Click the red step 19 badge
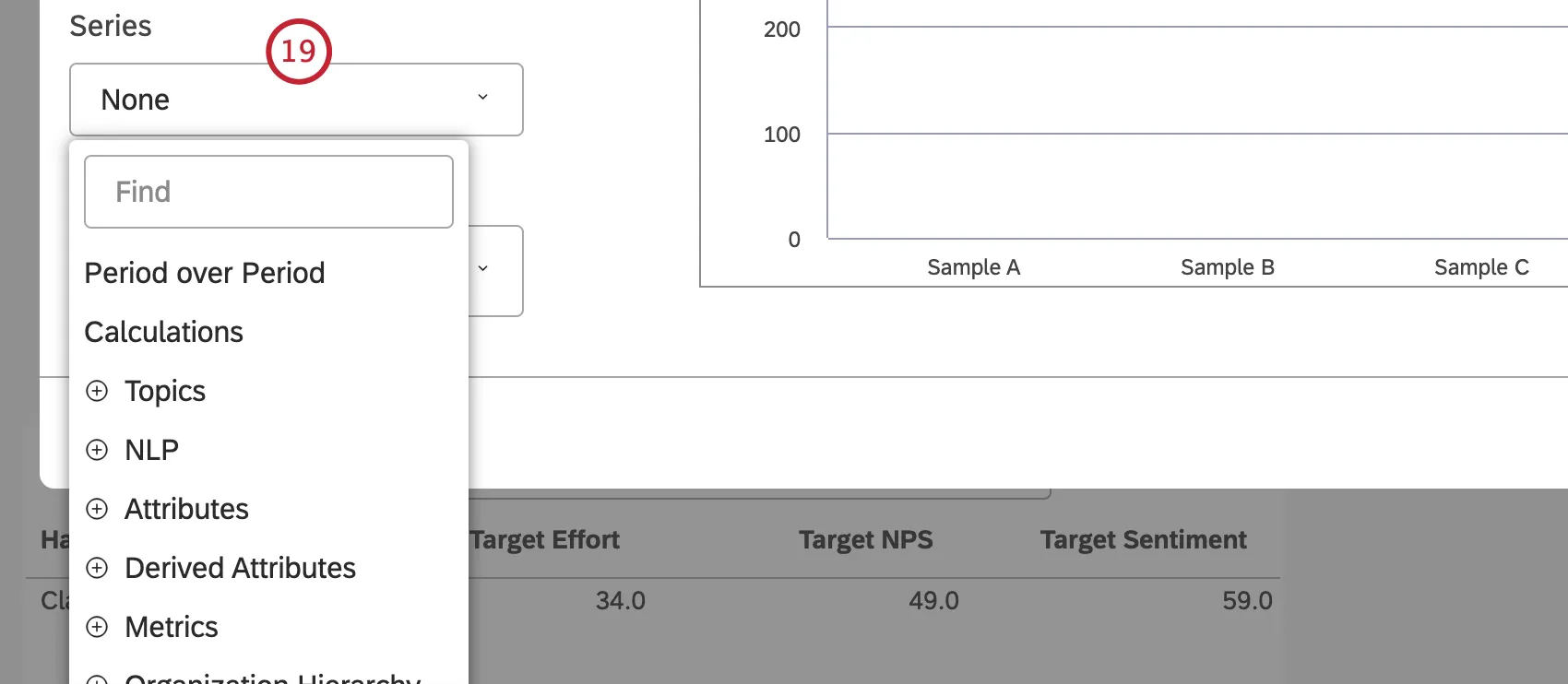Screen dimensions: 1568x684 pos(298,52)
